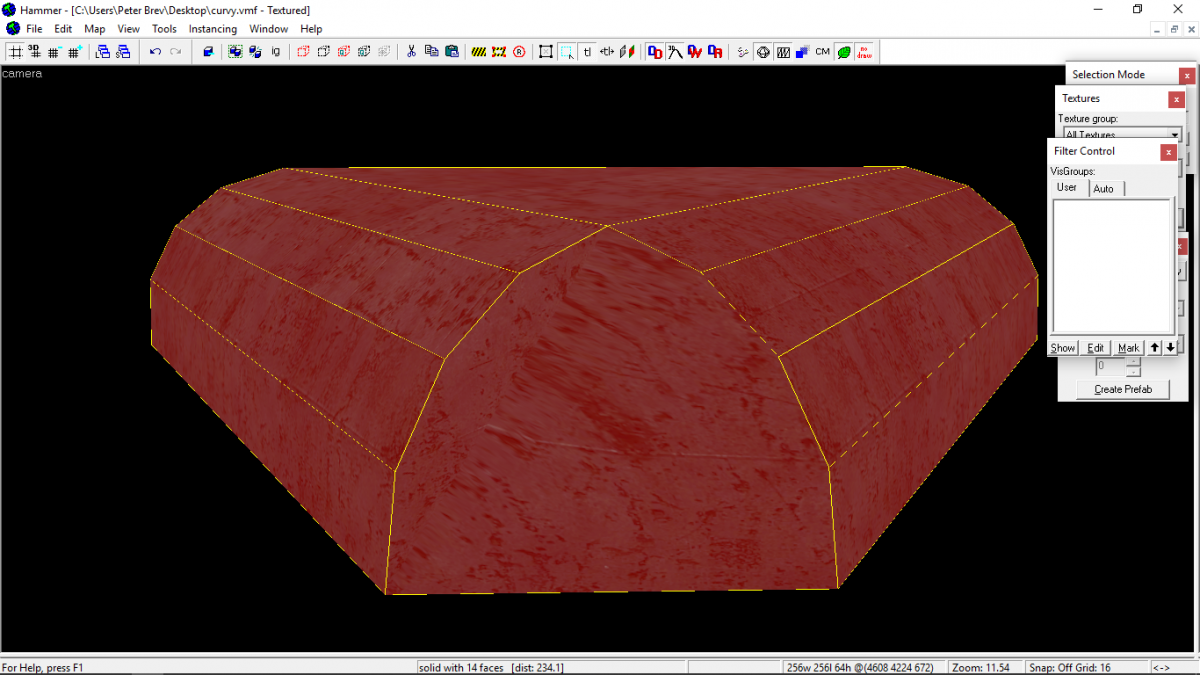Image resolution: width=1200 pixels, height=675 pixels.
Task: Paste the copied brush
Action: pyautogui.click(x=451, y=51)
